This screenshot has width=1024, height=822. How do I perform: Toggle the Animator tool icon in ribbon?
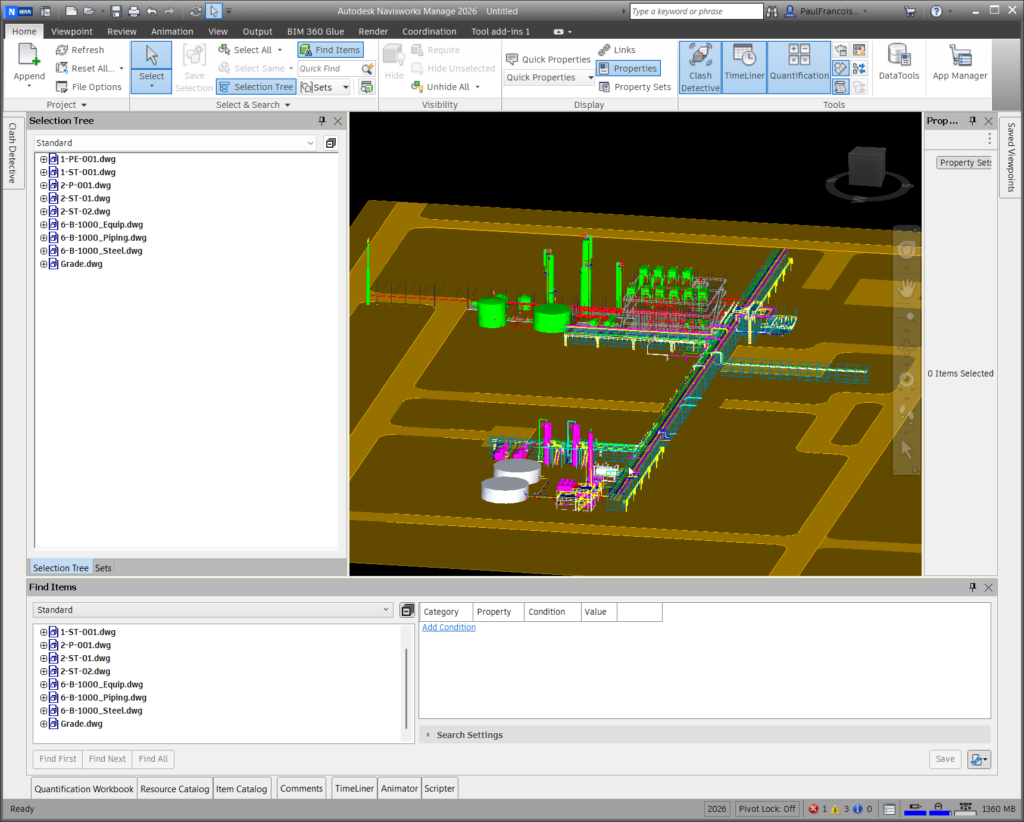pos(840,68)
